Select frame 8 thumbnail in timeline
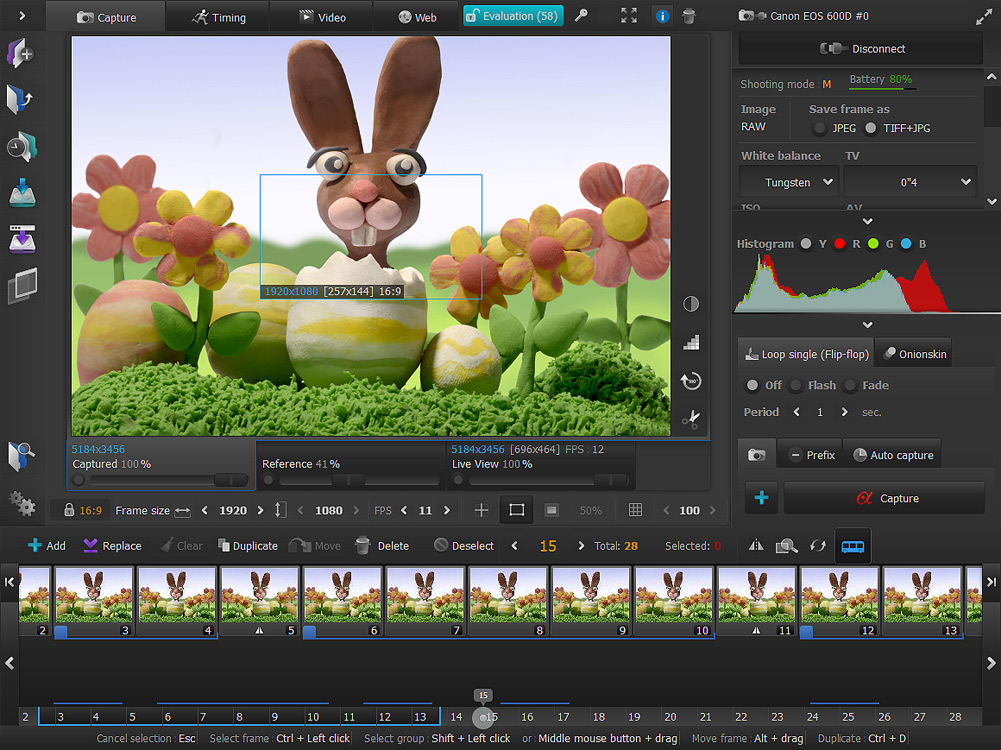Image resolution: width=1001 pixels, height=750 pixels. click(508, 596)
